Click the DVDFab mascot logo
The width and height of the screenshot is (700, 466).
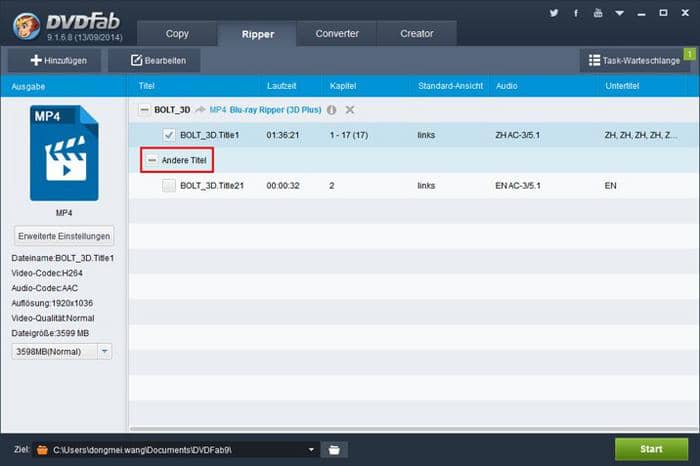26,26
